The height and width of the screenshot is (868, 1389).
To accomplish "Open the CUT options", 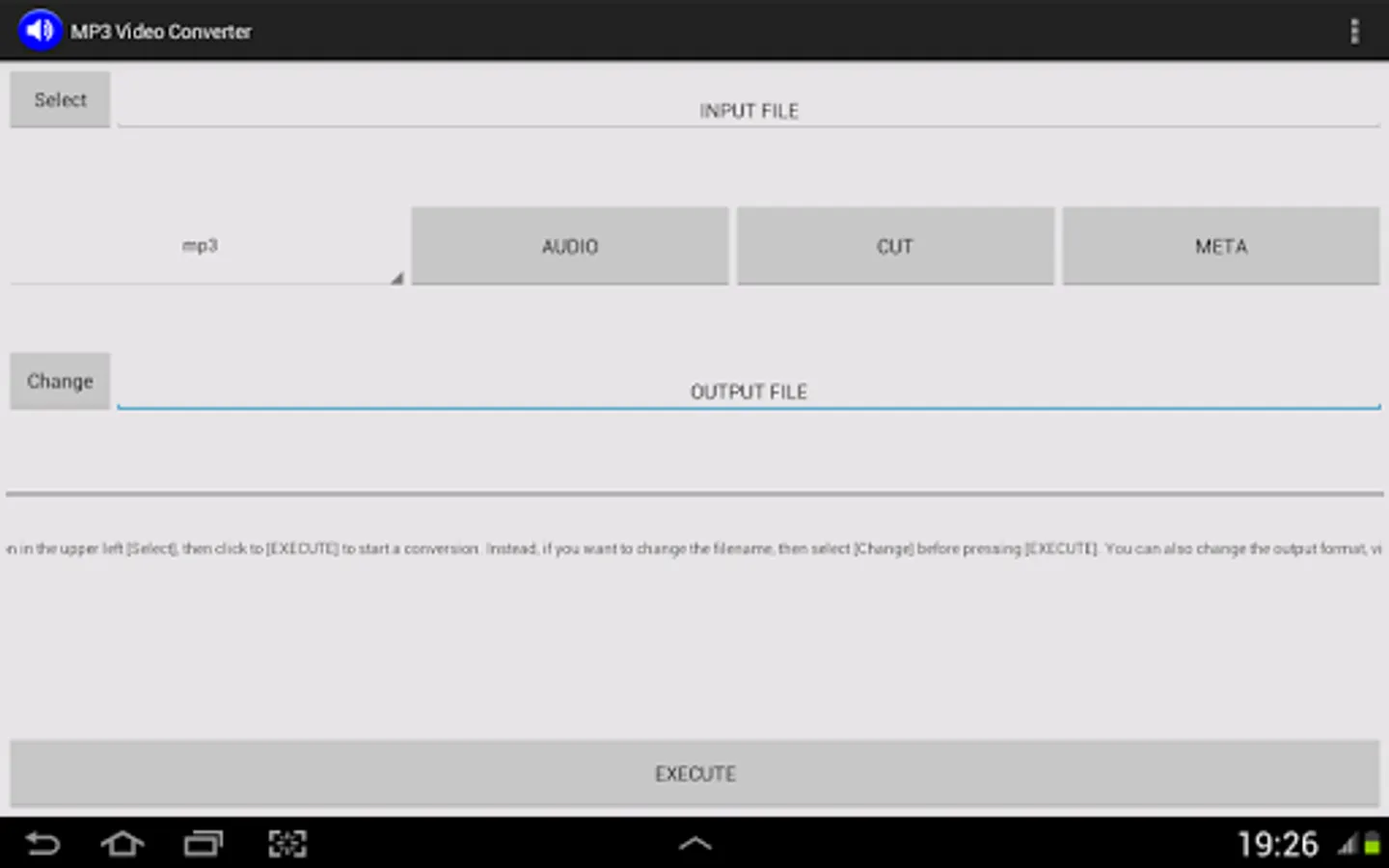I will coord(895,246).
